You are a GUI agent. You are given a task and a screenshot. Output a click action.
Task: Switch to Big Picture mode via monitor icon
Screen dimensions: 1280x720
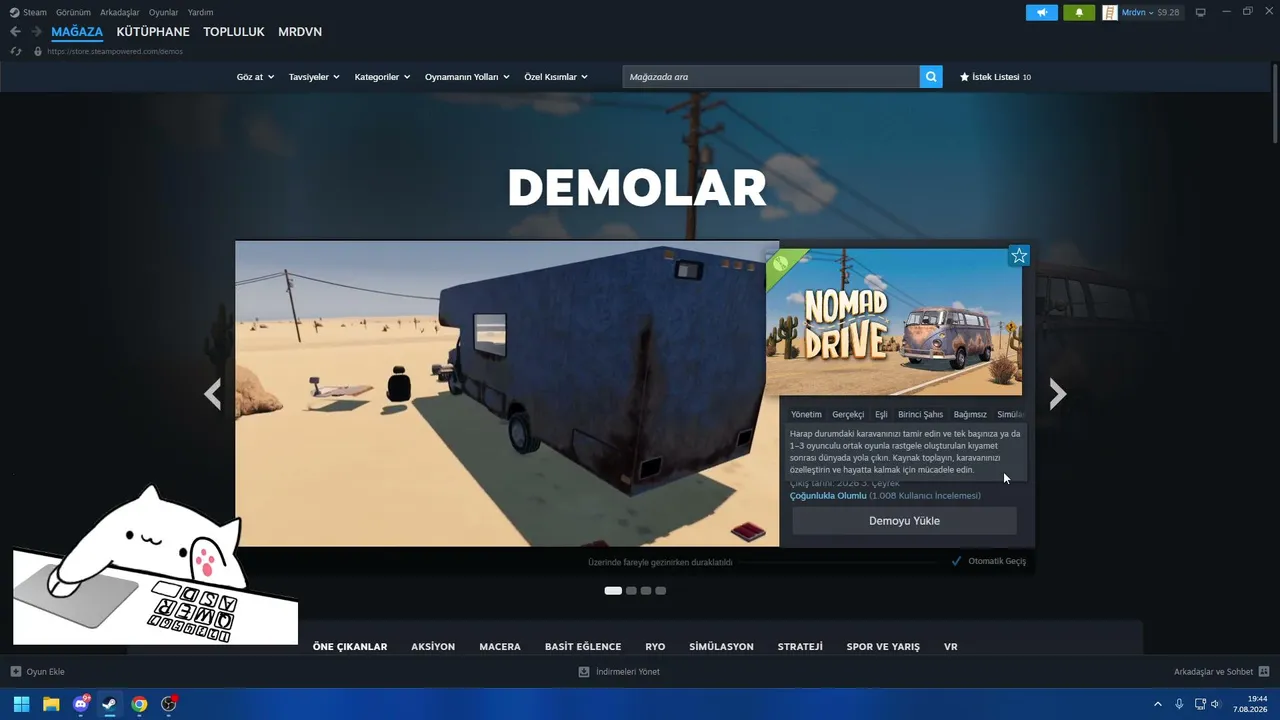tap(1201, 12)
